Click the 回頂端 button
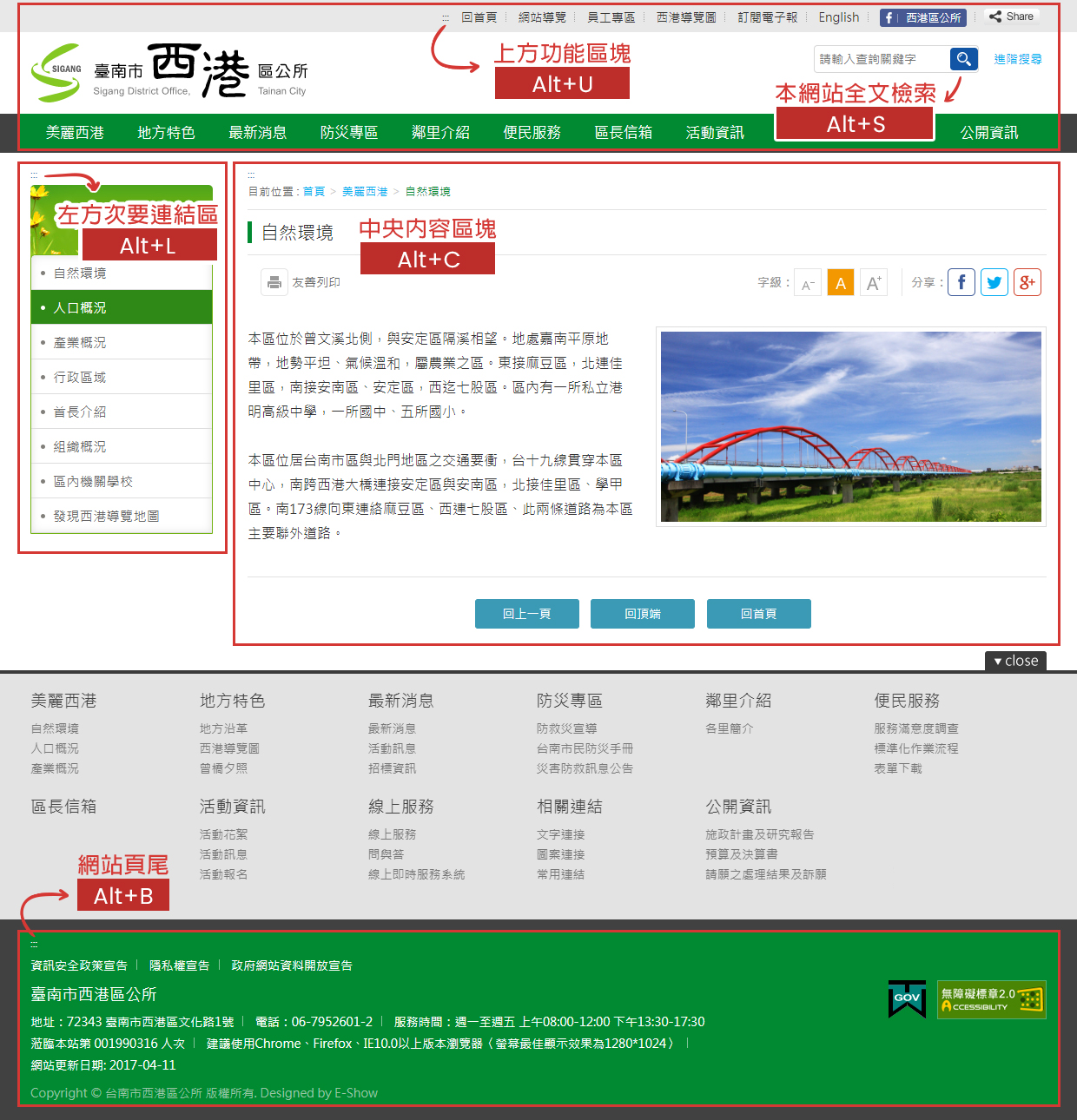 point(643,614)
